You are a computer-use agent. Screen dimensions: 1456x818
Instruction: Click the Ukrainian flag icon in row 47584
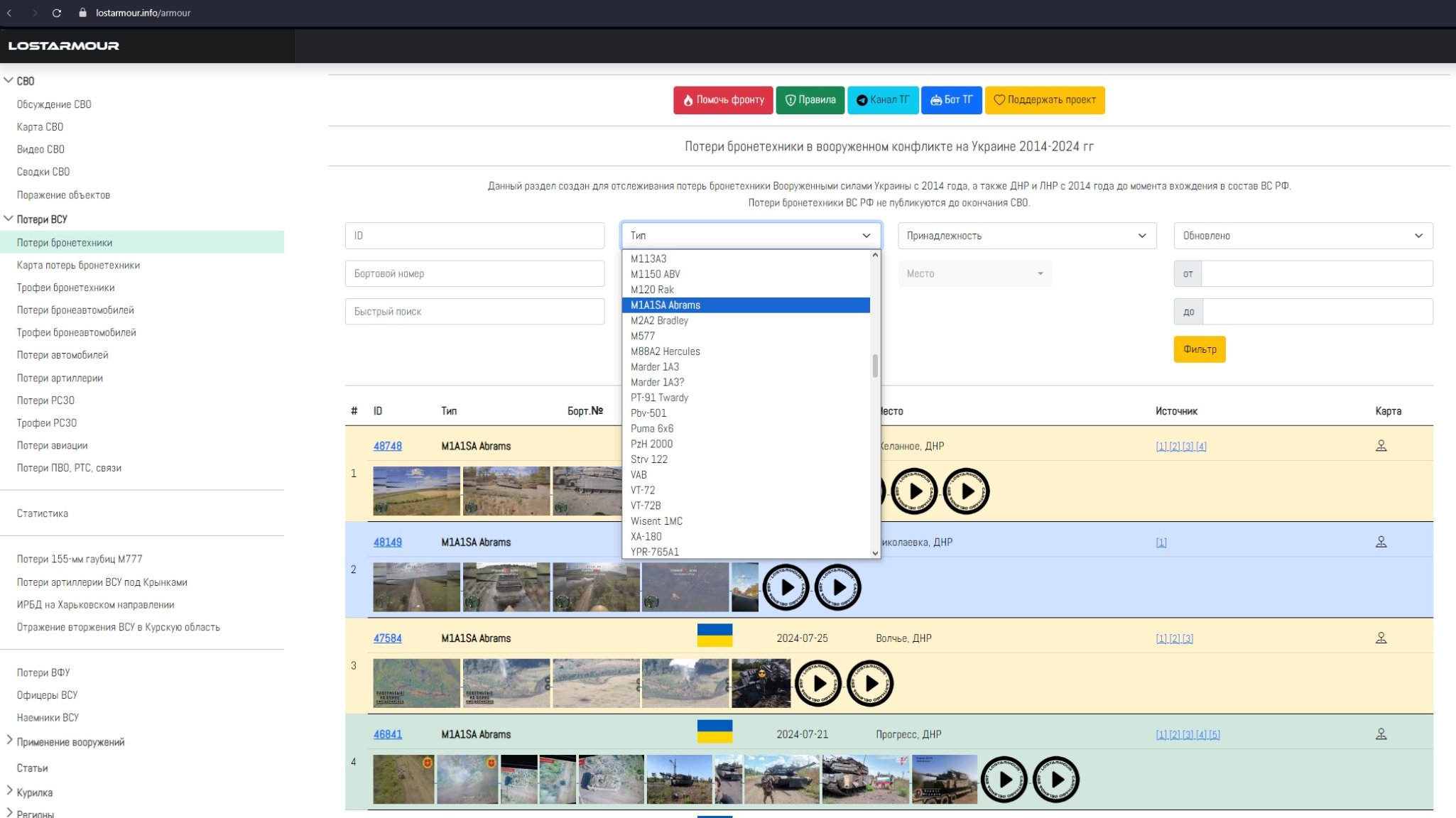[715, 636]
